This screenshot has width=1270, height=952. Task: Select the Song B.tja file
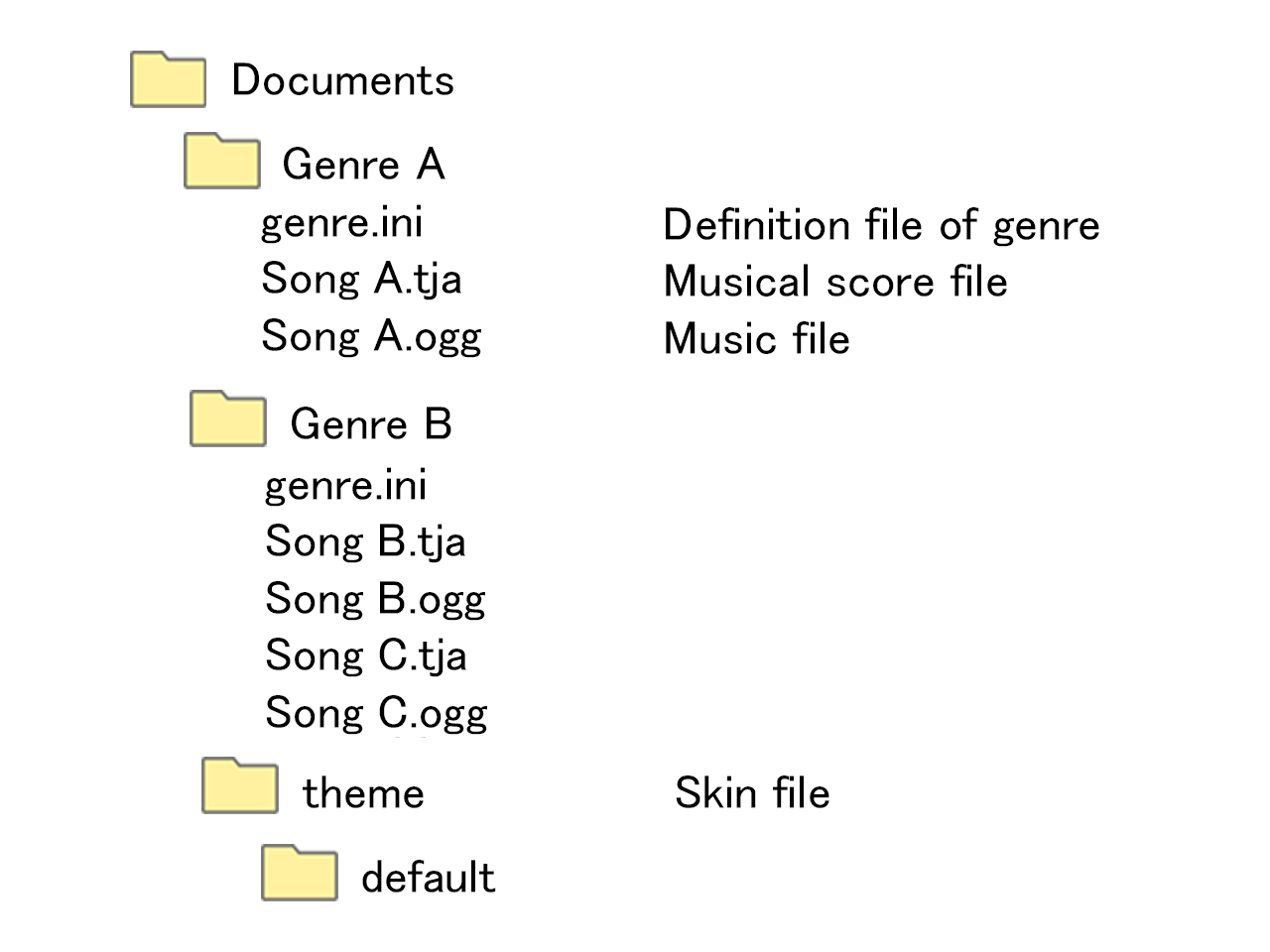[365, 542]
